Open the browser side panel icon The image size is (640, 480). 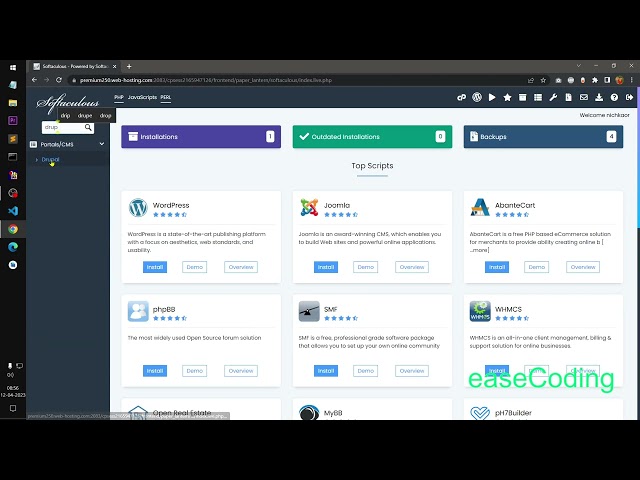click(607, 80)
